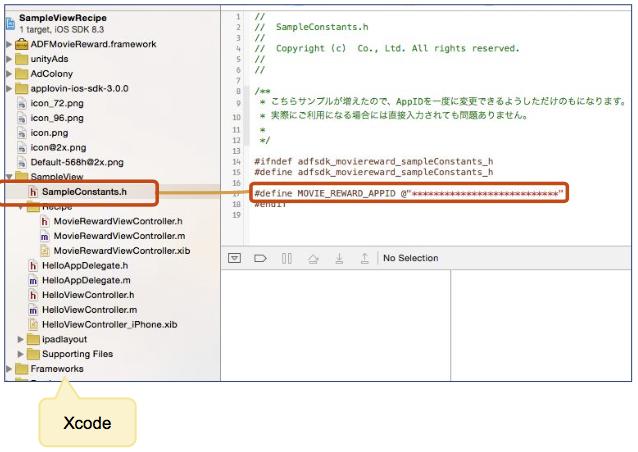Select the SampleViewRecipe project root

pyautogui.click(x=63, y=18)
